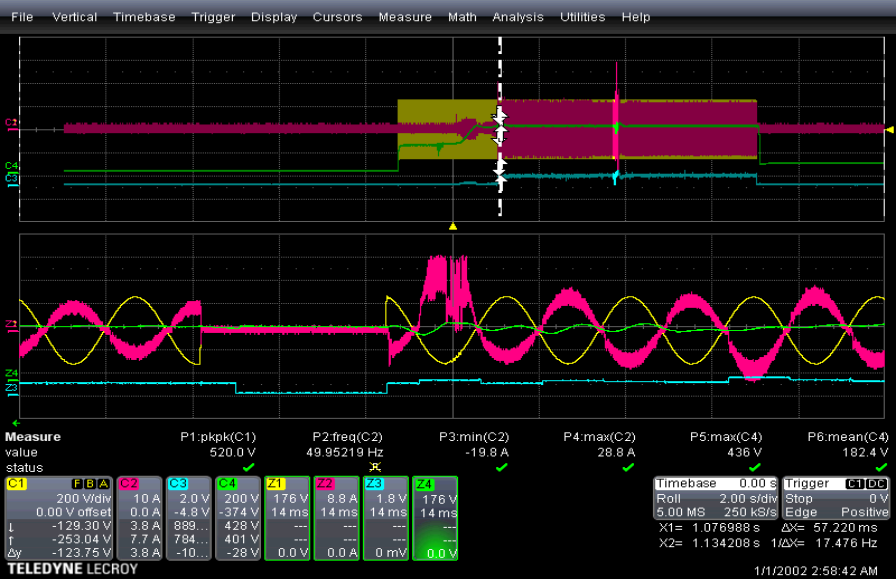Screen dimensions: 896x579
Task: Click the ΔX= 57.220 ms readout
Action: tap(829, 528)
